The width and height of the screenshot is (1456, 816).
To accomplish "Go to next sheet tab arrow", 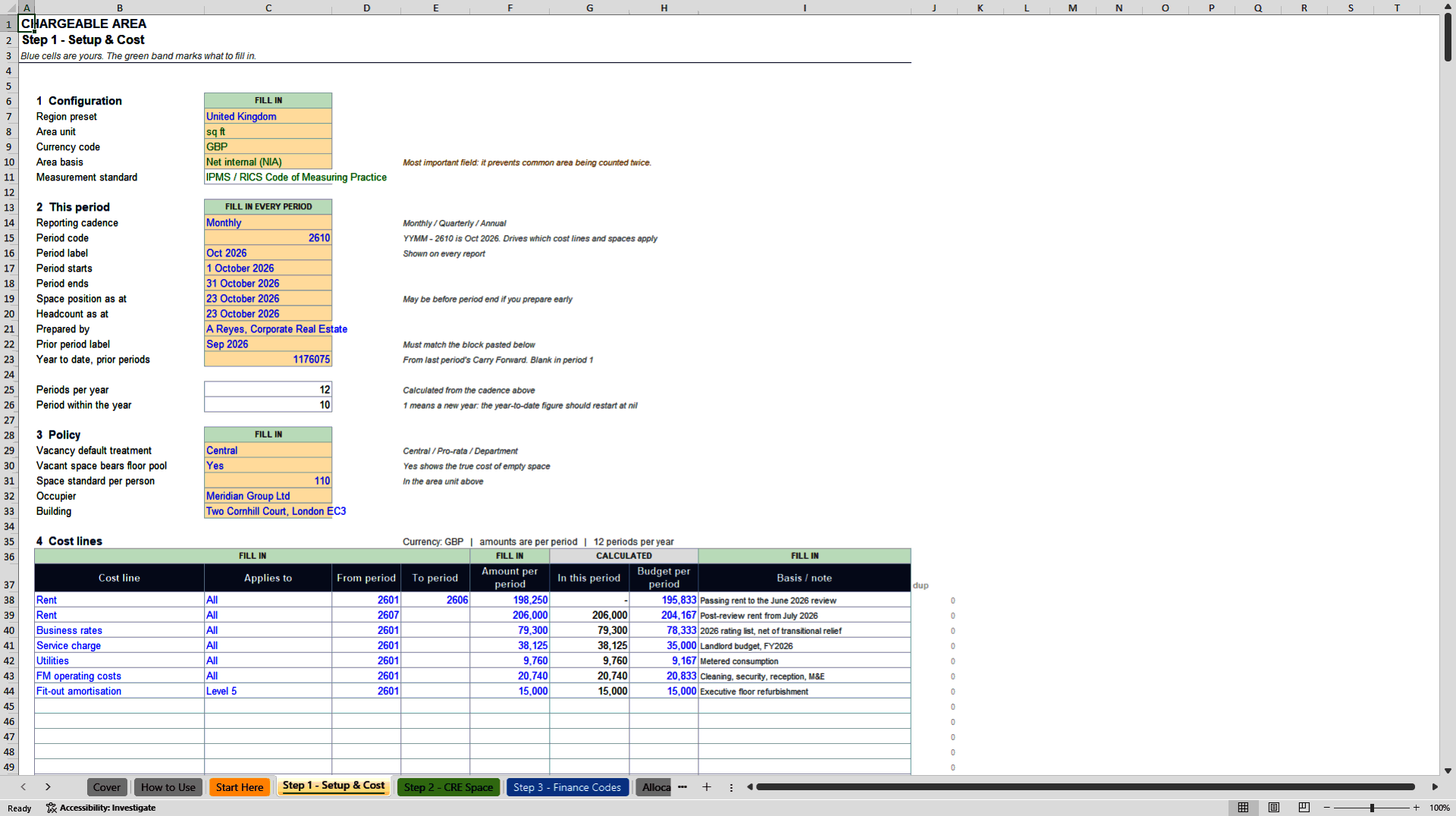I will click(x=48, y=787).
